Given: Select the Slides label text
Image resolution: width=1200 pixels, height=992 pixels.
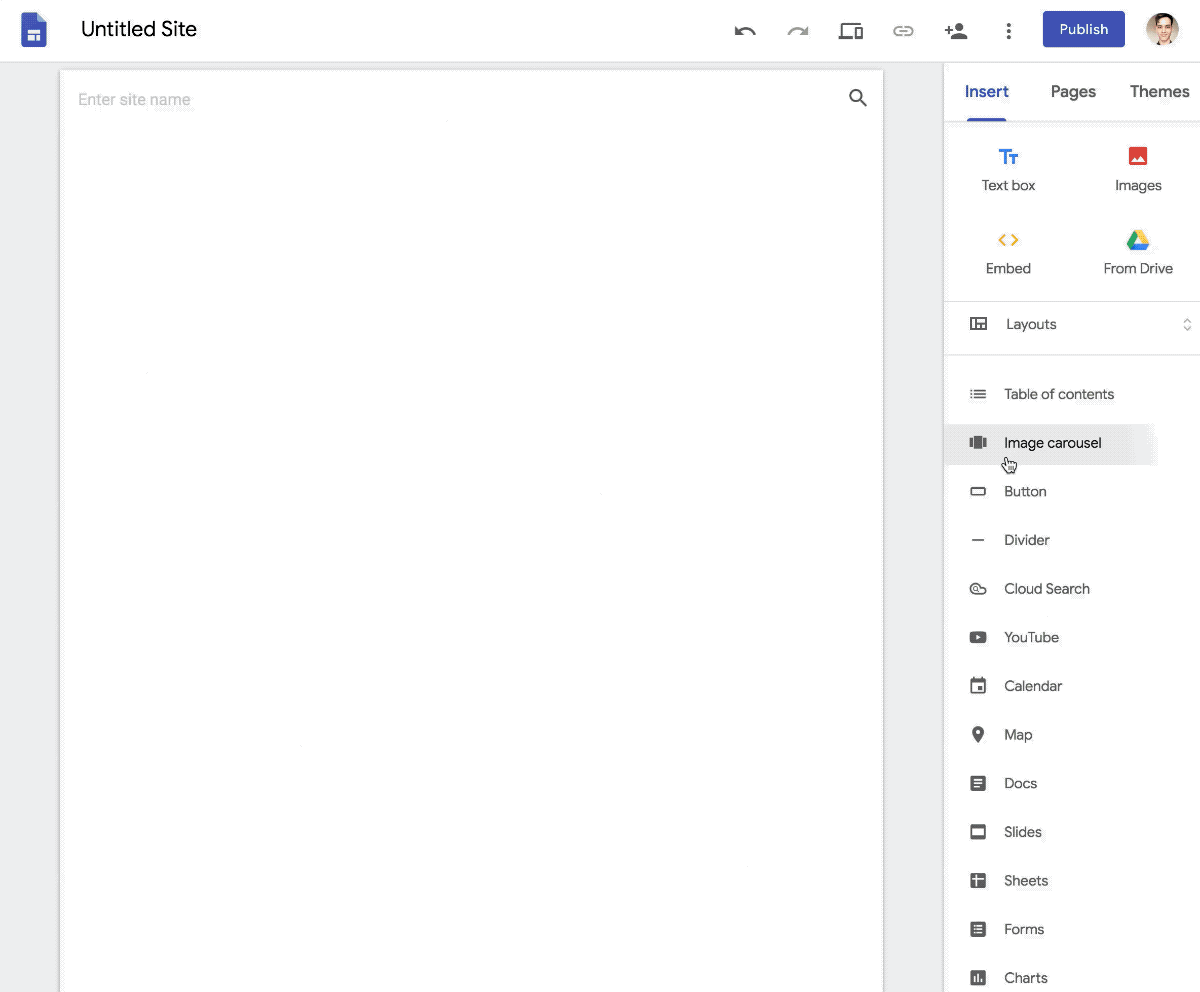Looking at the screenshot, I should pos(1023,832).
